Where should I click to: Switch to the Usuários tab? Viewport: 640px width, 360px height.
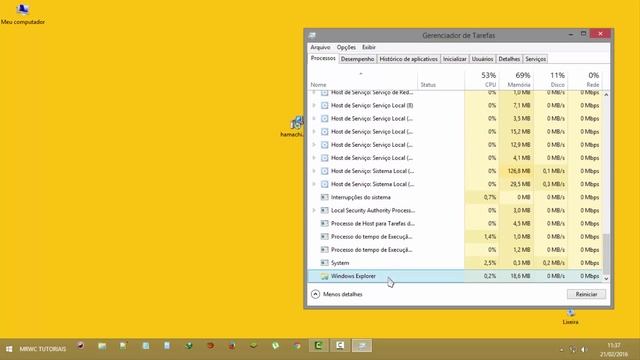point(482,59)
